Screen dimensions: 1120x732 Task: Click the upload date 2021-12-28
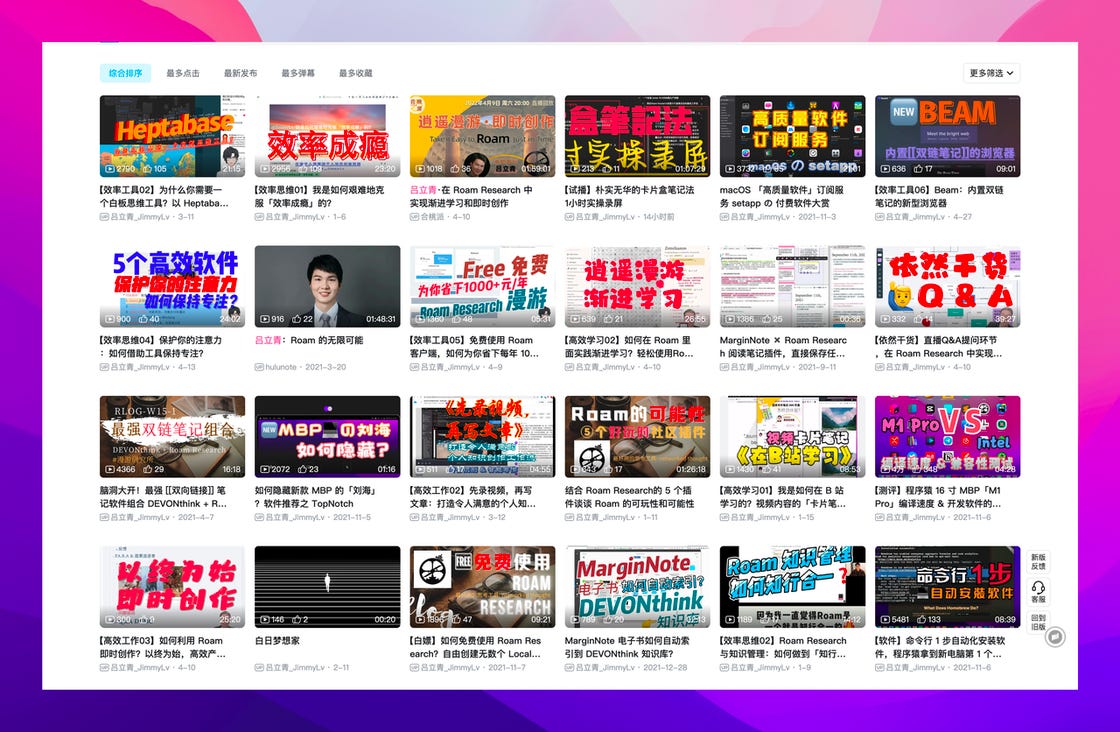tap(665, 668)
